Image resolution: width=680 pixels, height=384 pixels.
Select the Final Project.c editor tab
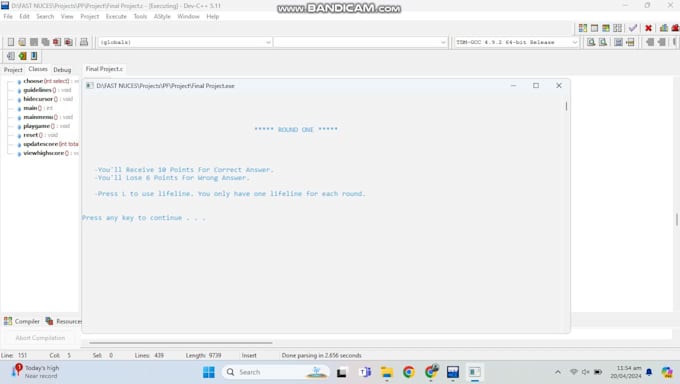(104, 69)
